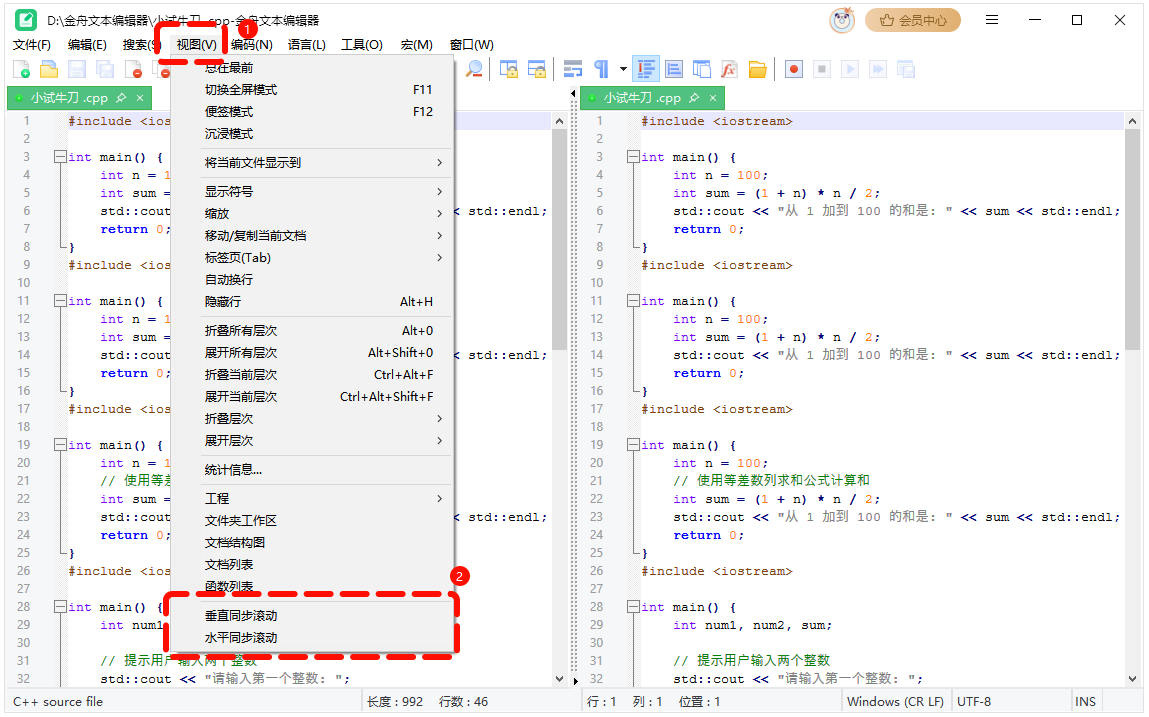Click the vertical sync scrolling lock icon
This screenshot has width=1149, height=717.
click(x=509, y=70)
